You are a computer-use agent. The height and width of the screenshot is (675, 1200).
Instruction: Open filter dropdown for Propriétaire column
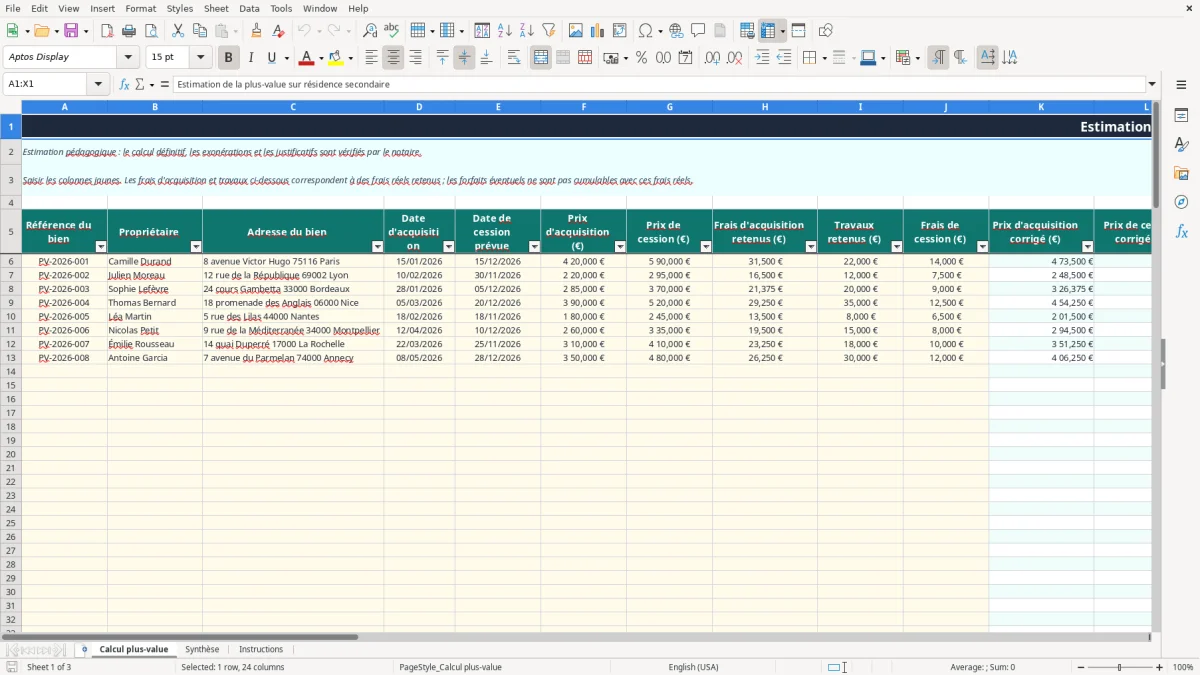point(196,246)
